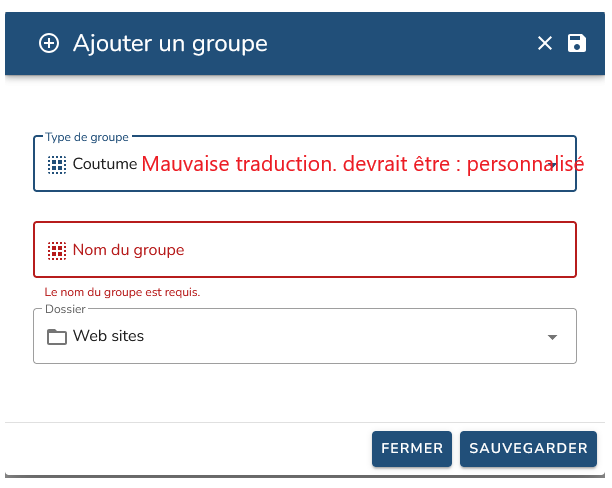Expand the Dossier dropdown arrow
Screen dimensions: 612x488
tap(552, 337)
